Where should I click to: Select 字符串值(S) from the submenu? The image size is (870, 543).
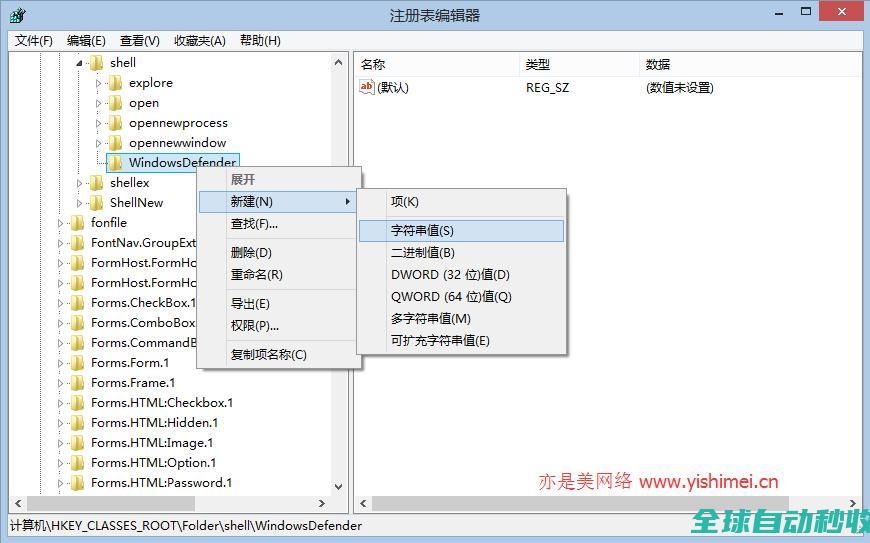pyautogui.click(x=422, y=231)
